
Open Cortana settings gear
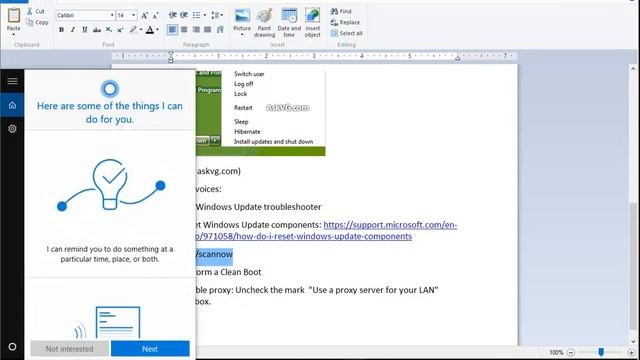coord(12,129)
